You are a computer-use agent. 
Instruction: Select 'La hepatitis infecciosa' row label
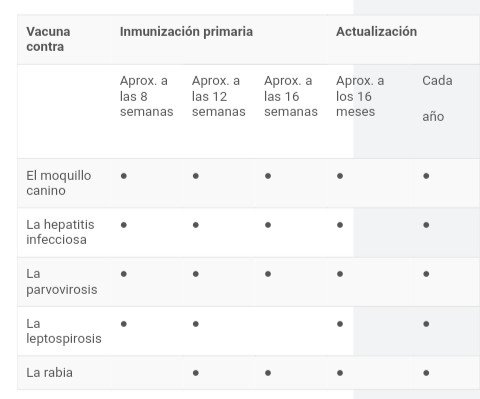[60, 232]
